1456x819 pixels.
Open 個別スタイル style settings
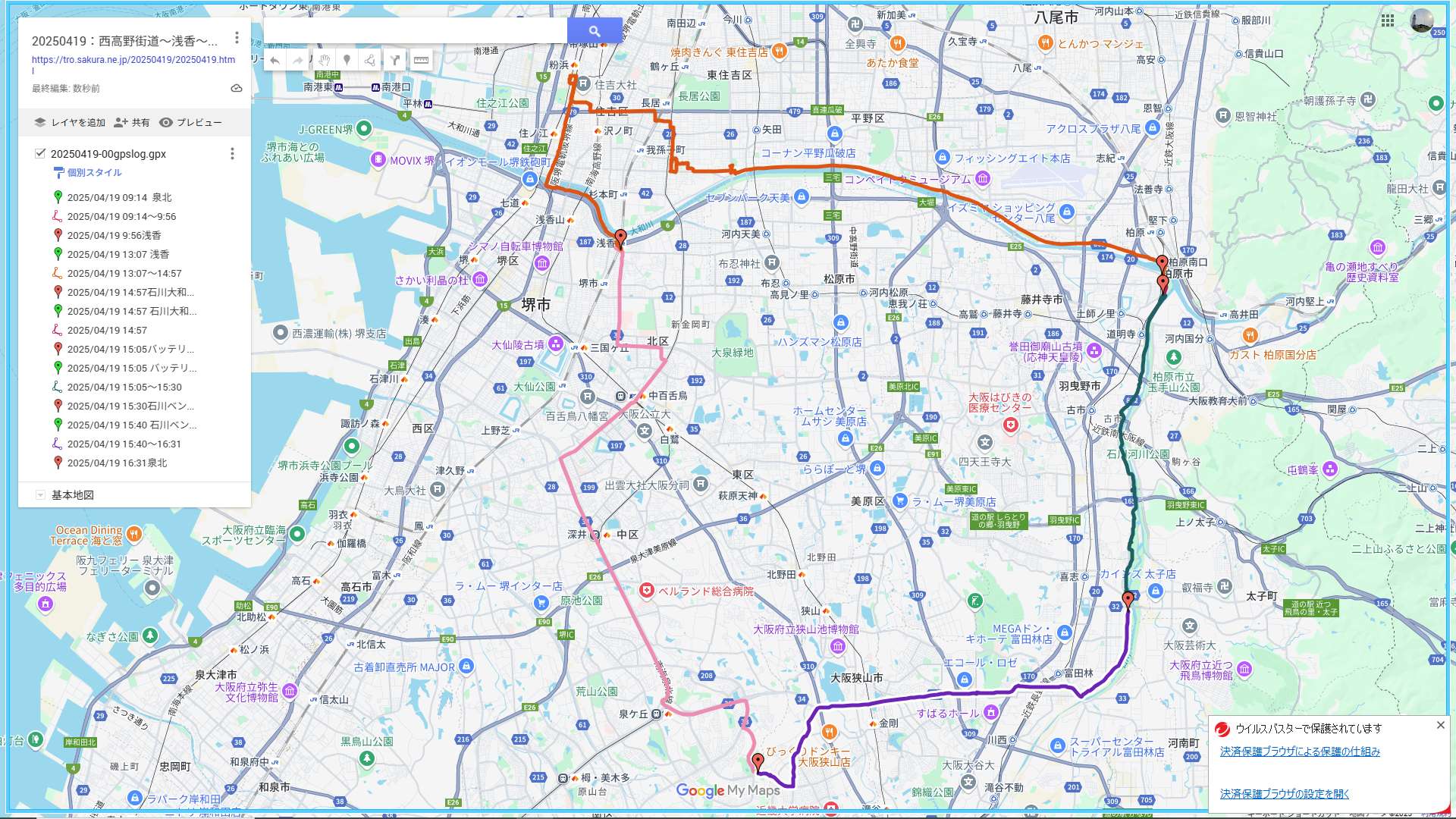[88, 173]
